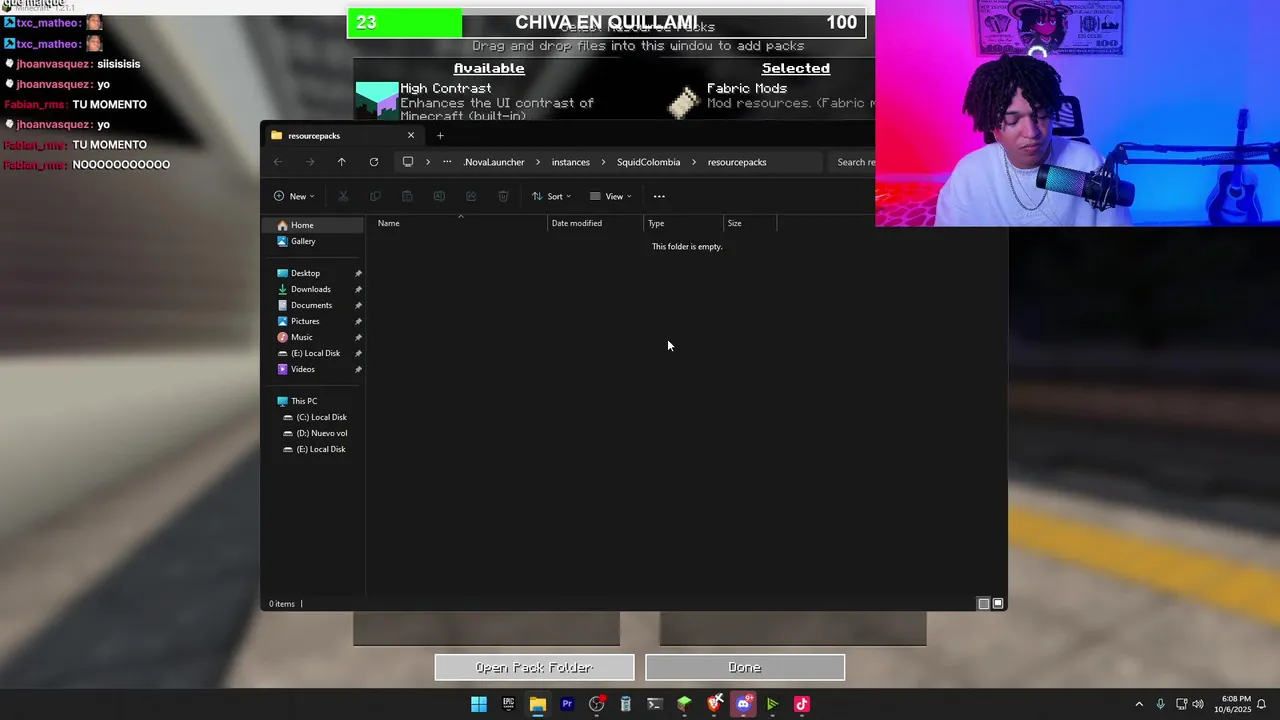Open the View dropdown menu
The image size is (1280, 720).
coord(611,196)
